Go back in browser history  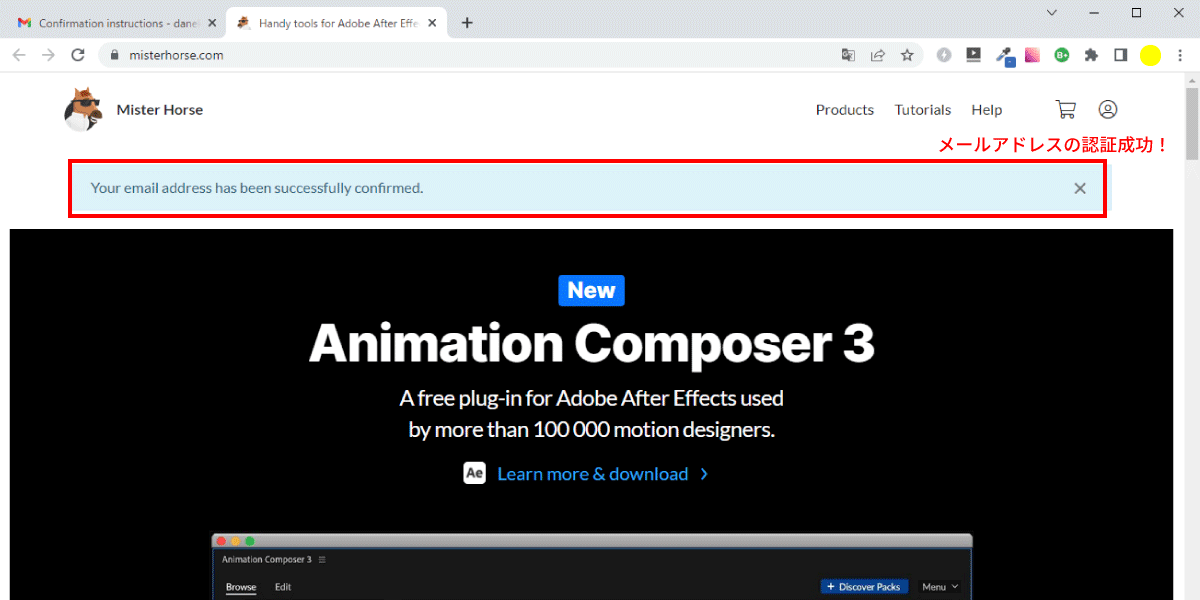tap(19, 55)
